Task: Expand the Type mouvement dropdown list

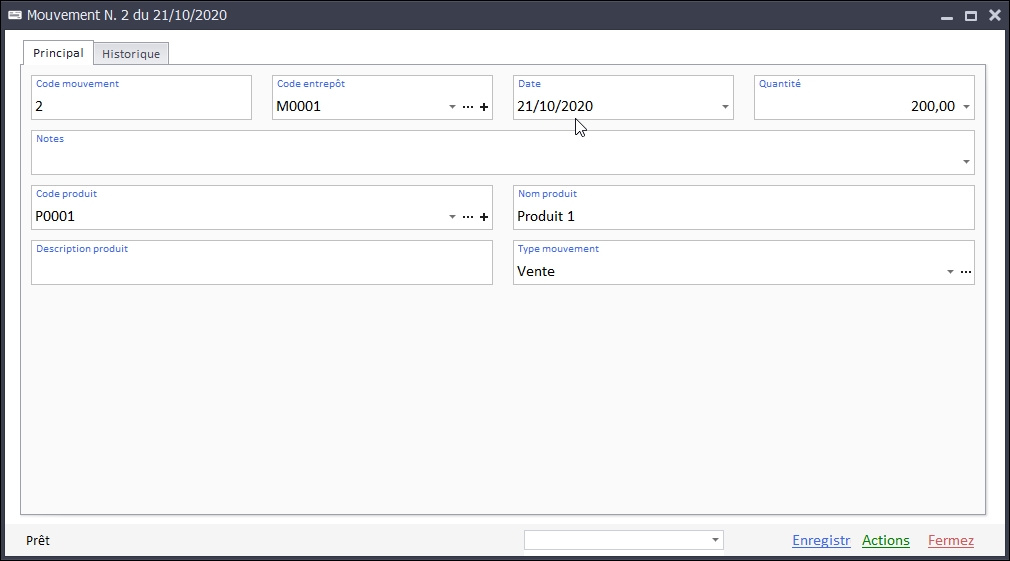Action: click(x=950, y=272)
